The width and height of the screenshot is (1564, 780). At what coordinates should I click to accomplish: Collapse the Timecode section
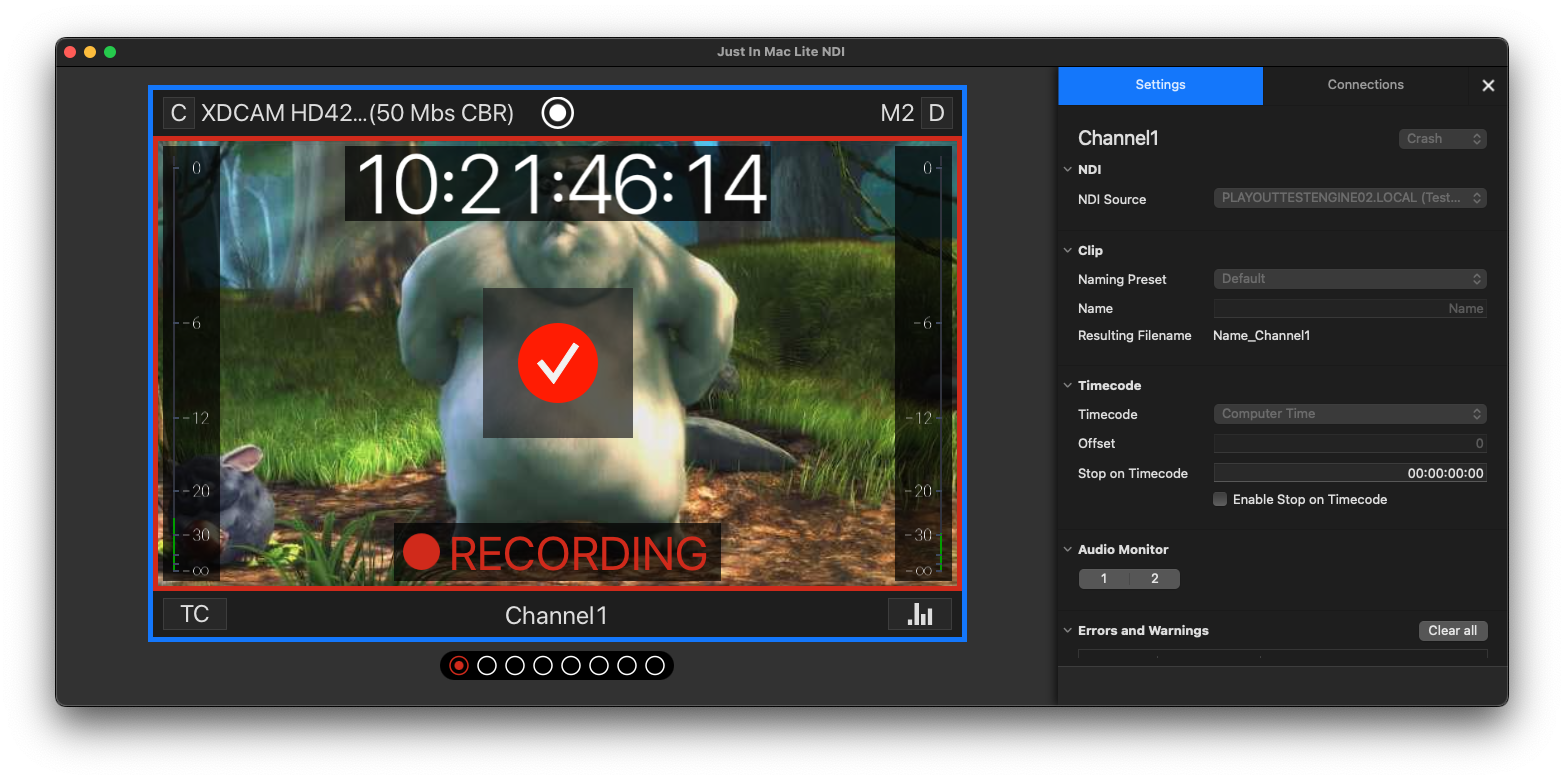[x=1067, y=386]
